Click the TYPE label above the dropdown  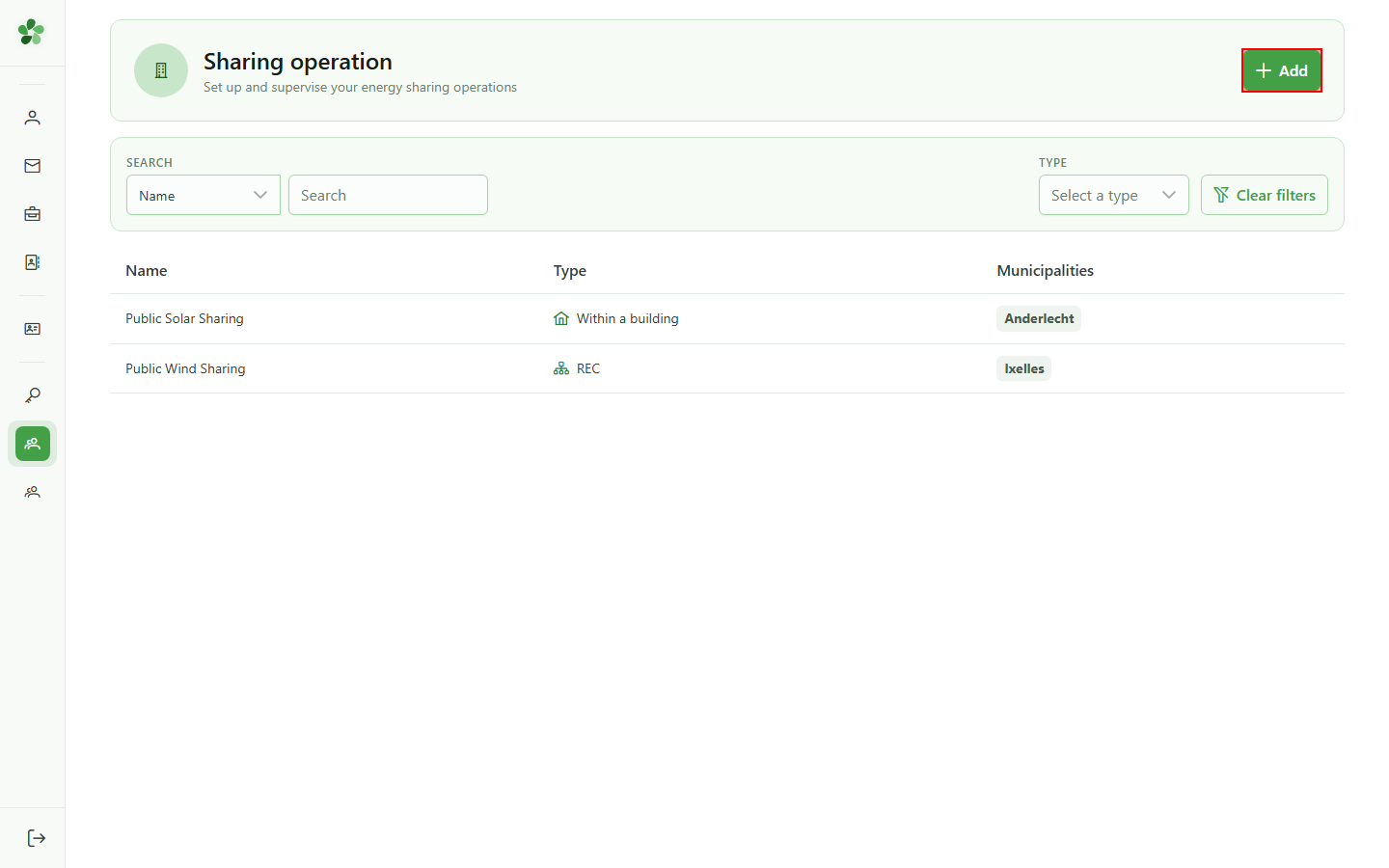pos(1052,163)
